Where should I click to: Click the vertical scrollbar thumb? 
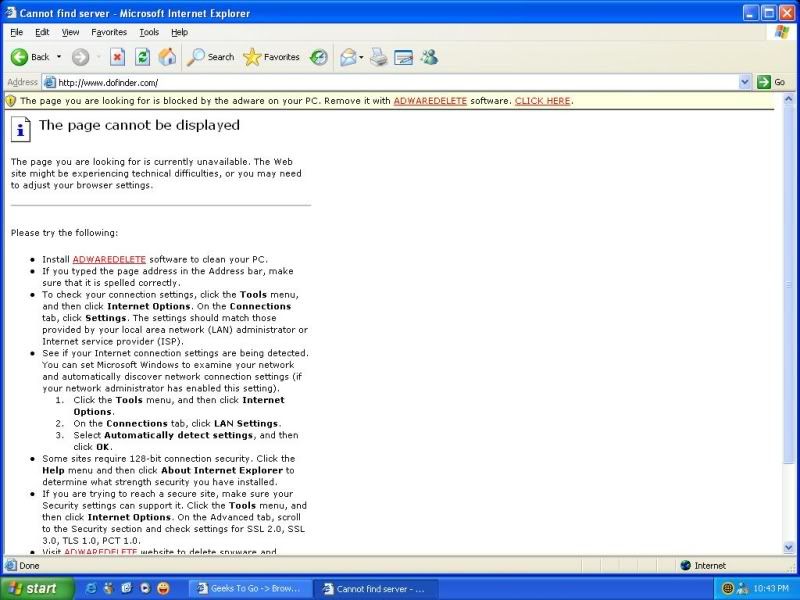click(788, 284)
